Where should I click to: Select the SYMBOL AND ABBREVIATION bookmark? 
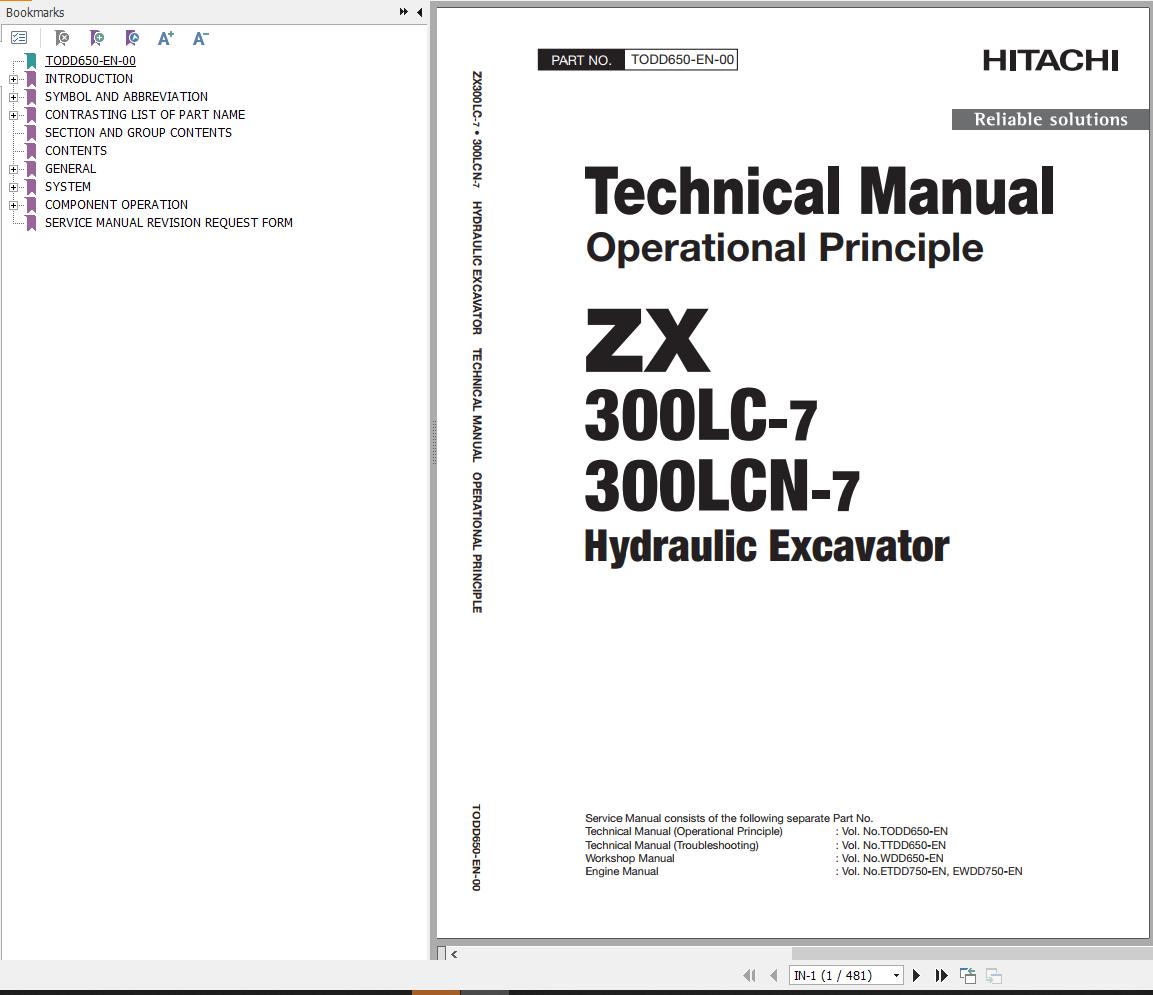point(126,96)
